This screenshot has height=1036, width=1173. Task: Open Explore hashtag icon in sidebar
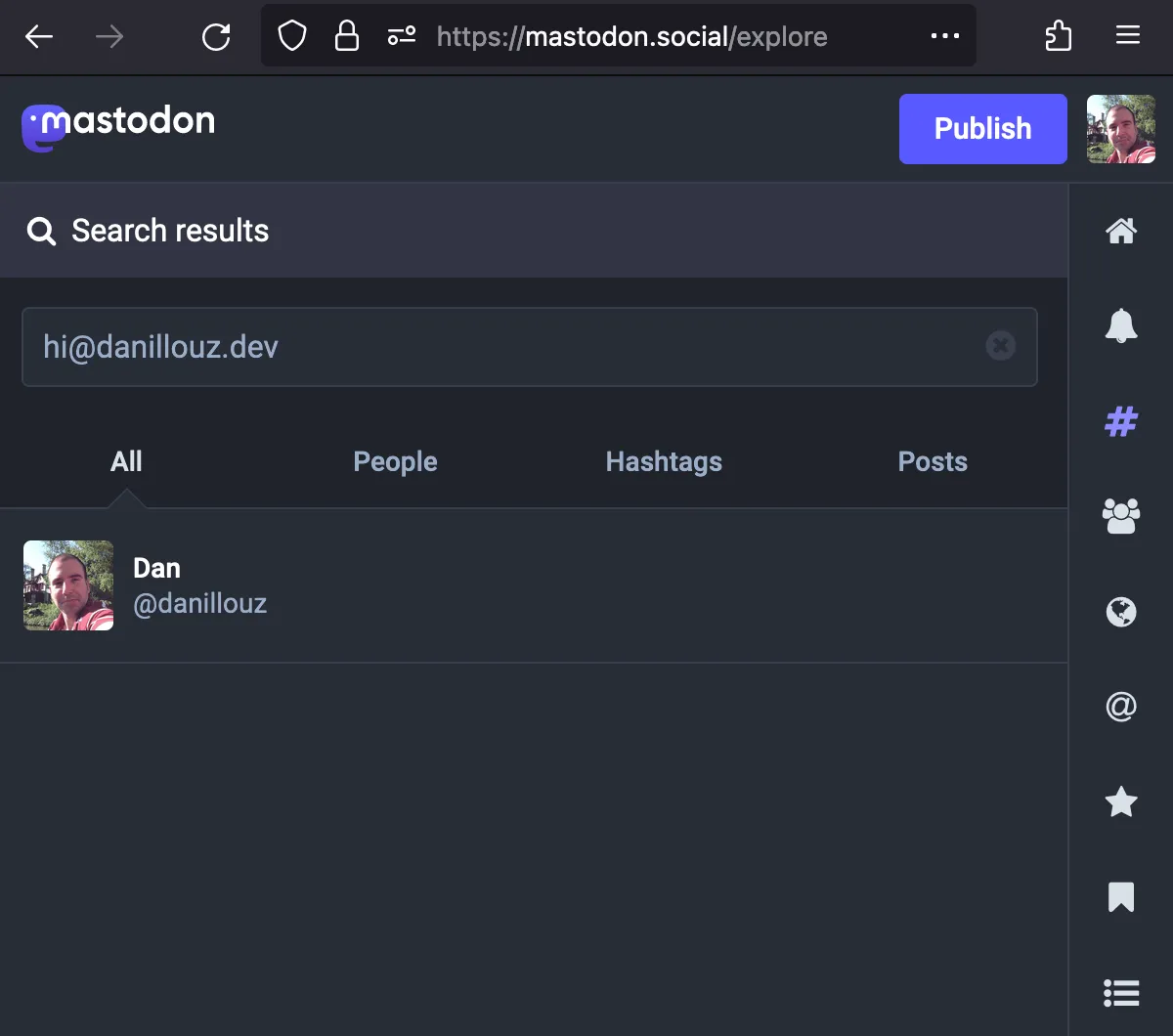1121,421
